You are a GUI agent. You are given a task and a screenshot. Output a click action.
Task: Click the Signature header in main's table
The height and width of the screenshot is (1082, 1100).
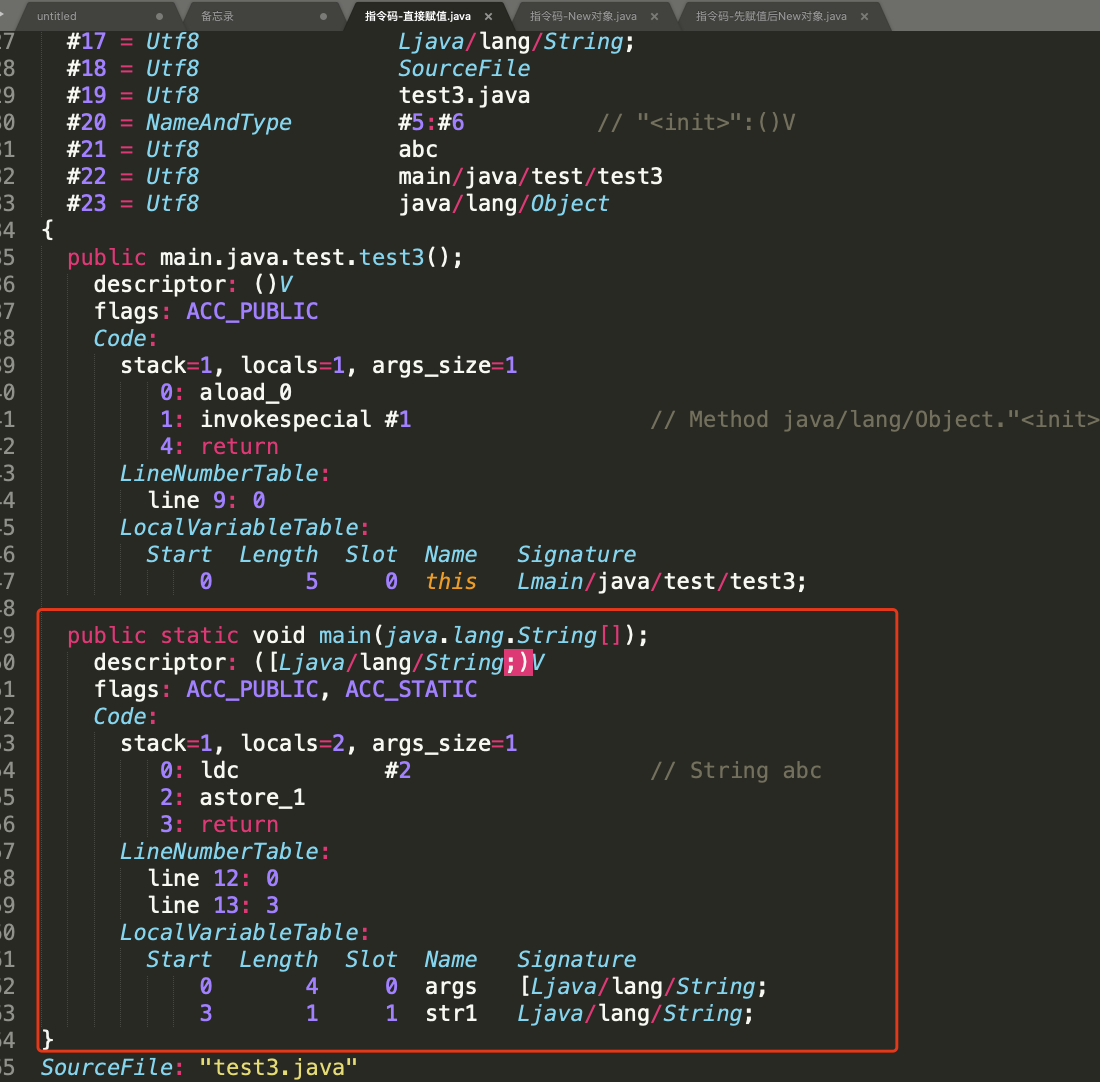[x=577, y=959]
